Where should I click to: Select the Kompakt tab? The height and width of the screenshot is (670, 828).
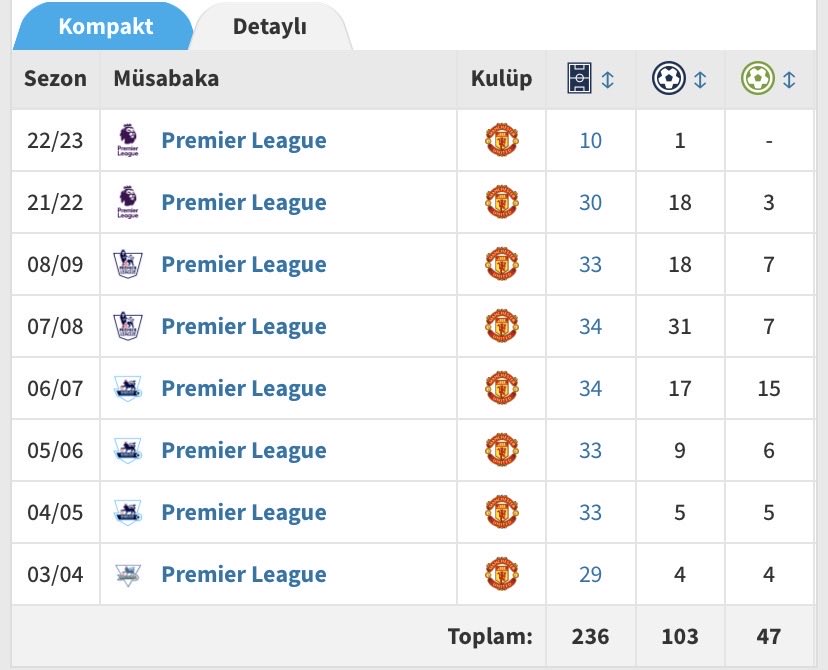tap(106, 26)
